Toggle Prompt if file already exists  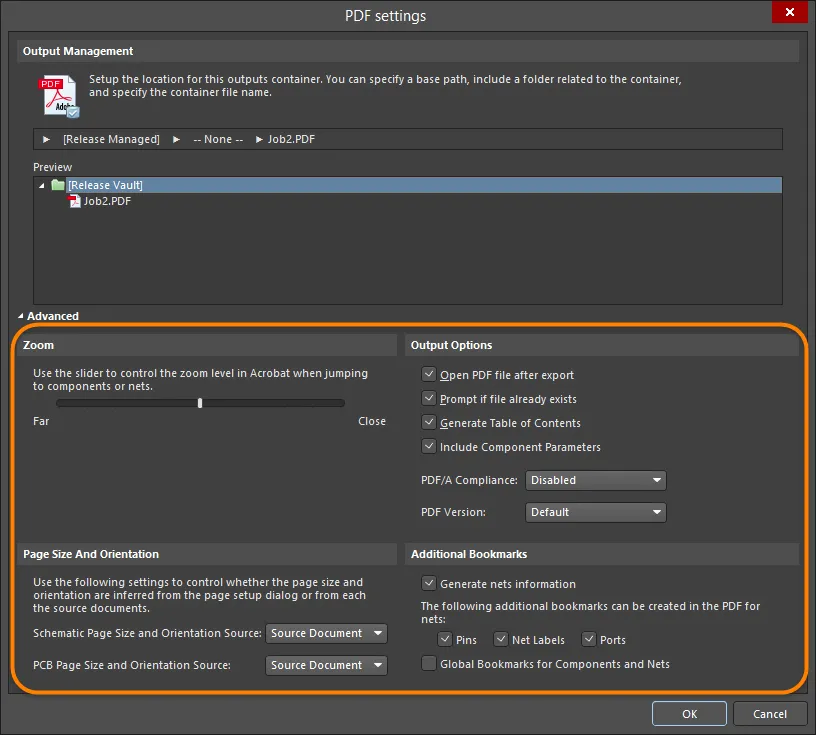[x=429, y=399]
